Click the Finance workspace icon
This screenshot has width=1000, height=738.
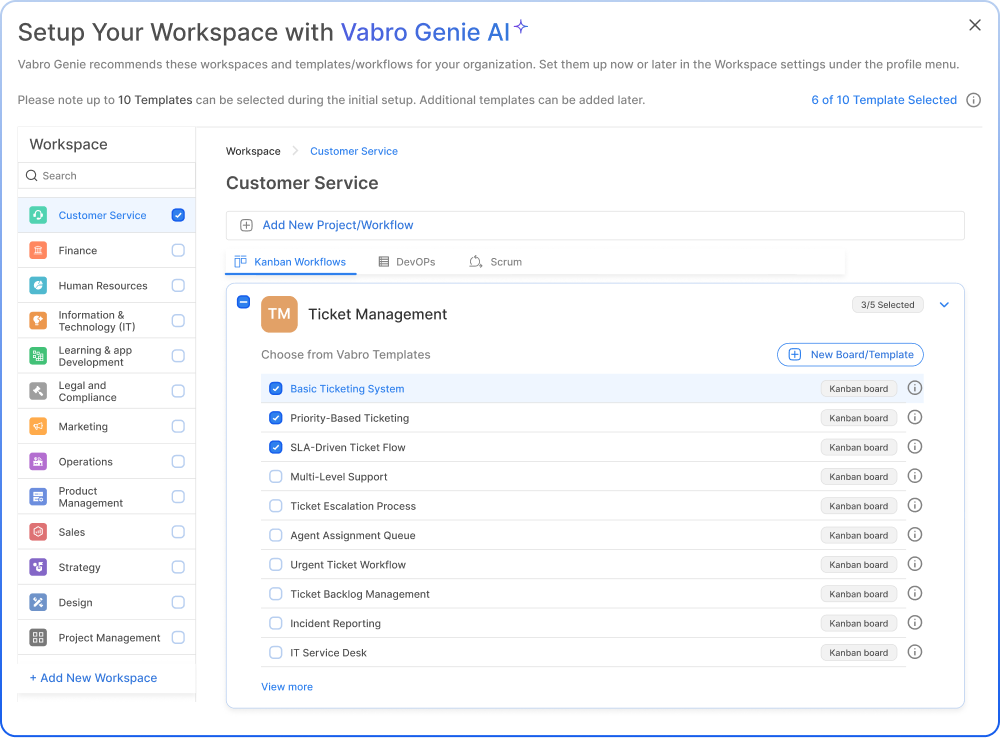click(x=38, y=250)
